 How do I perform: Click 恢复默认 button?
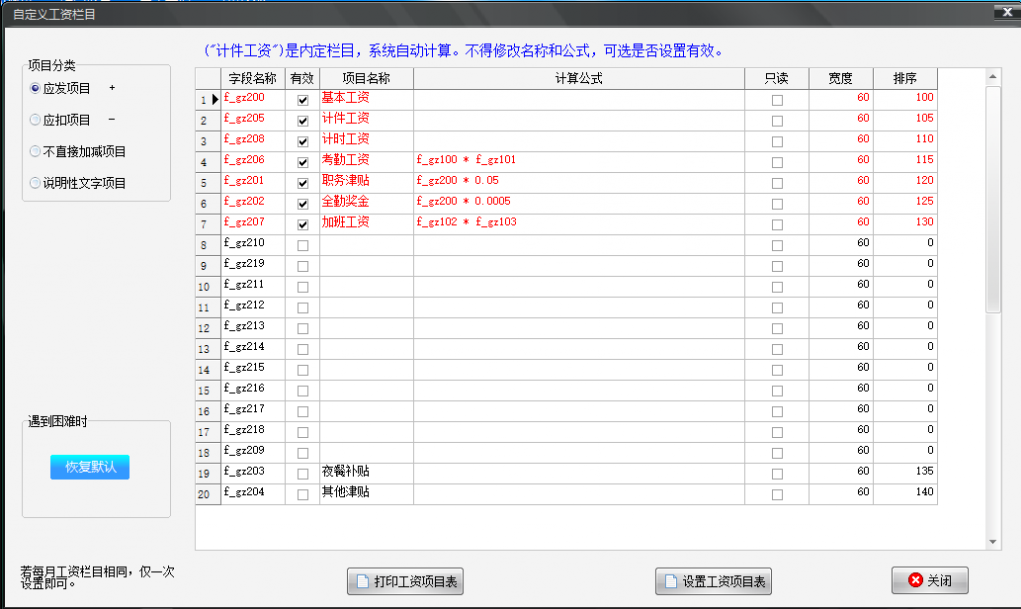(90, 467)
